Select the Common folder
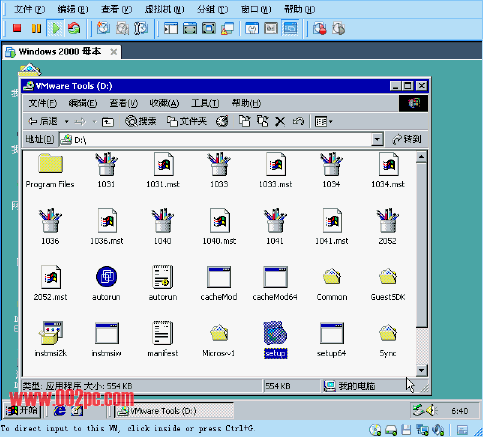The width and height of the screenshot is (483, 437). (x=332, y=283)
